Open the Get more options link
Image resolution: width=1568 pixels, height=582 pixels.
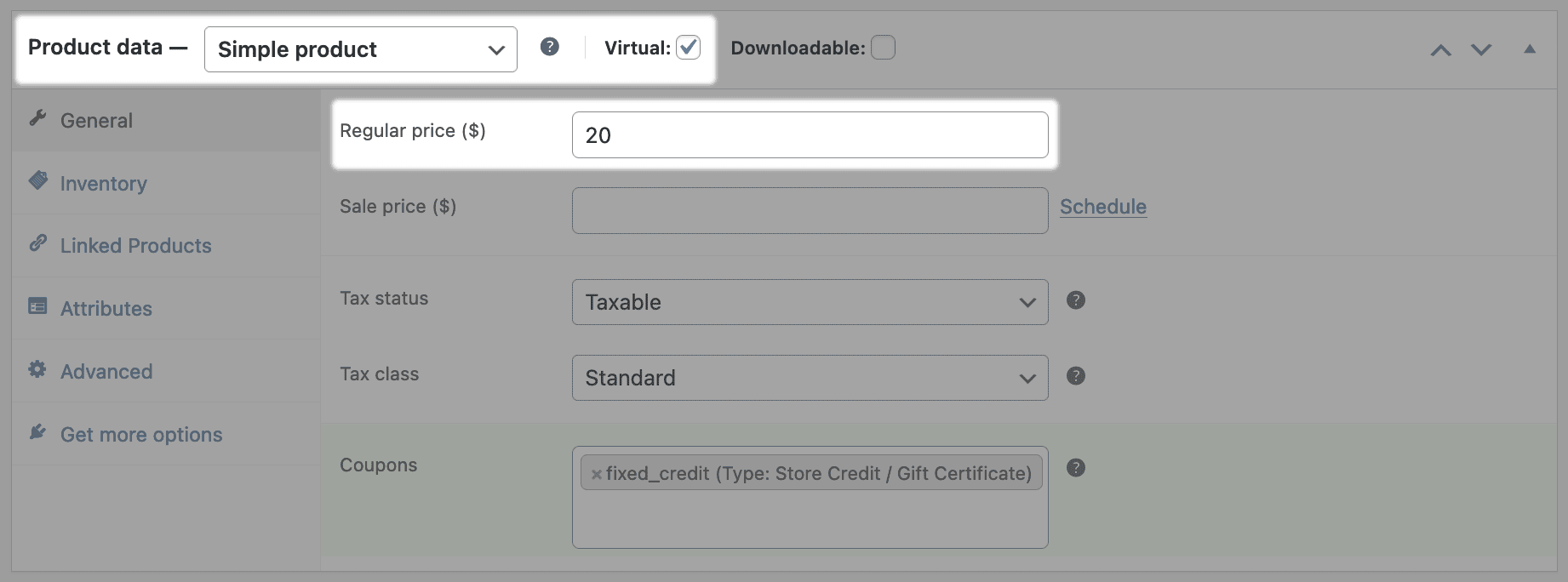tap(141, 435)
